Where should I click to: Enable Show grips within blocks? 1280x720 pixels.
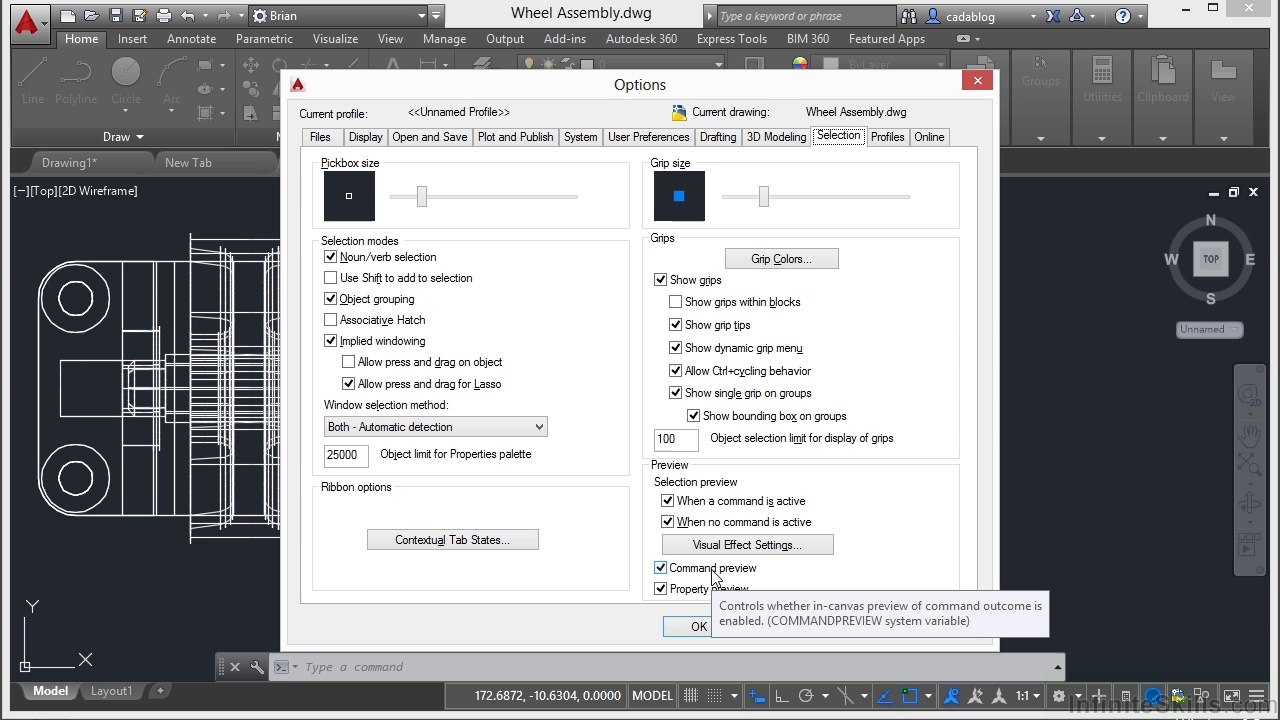(x=676, y=302)
